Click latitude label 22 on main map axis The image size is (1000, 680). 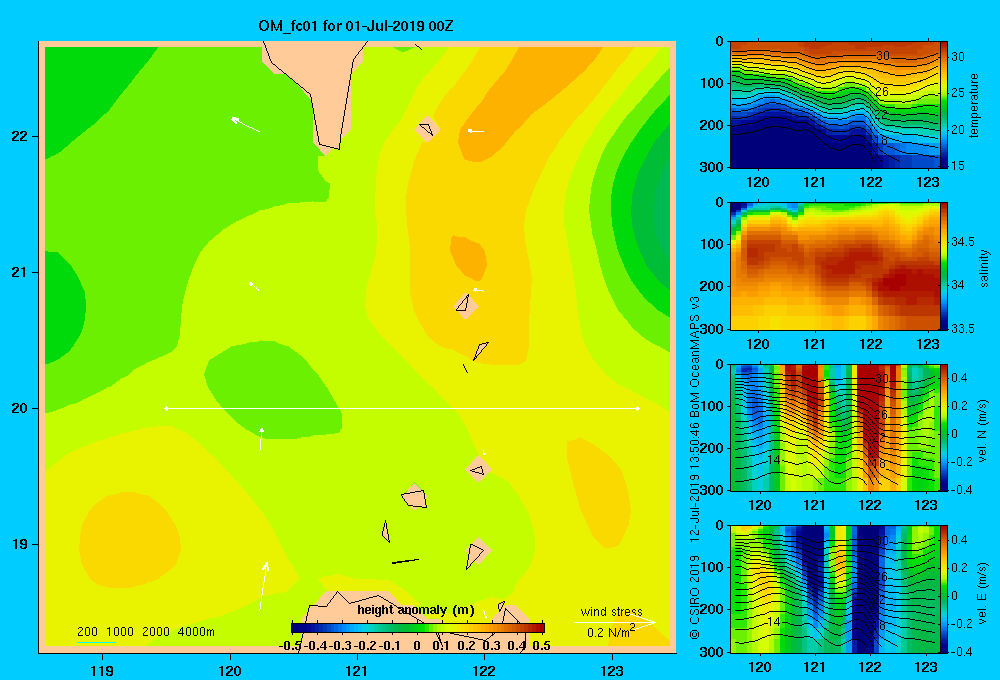[20, 137]
